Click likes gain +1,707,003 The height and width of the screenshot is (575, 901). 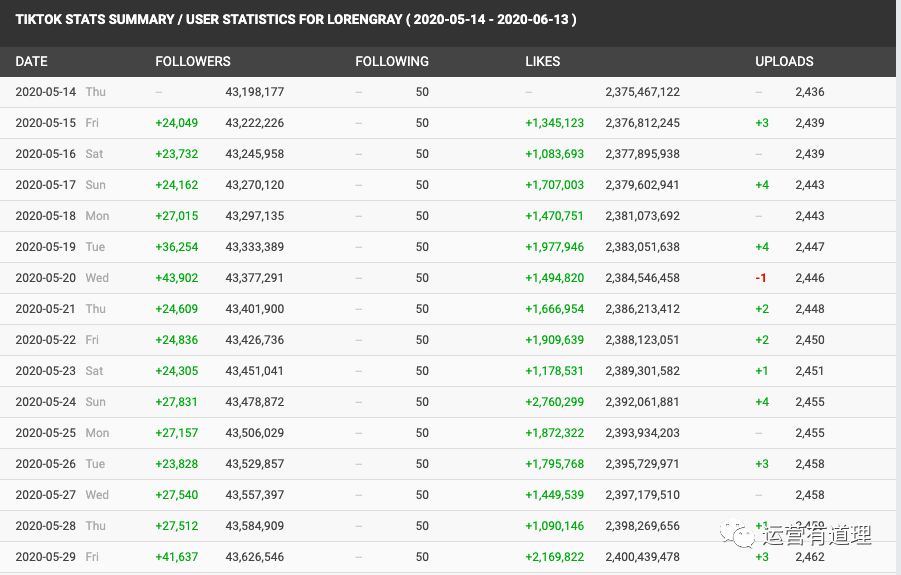(555, 185)
